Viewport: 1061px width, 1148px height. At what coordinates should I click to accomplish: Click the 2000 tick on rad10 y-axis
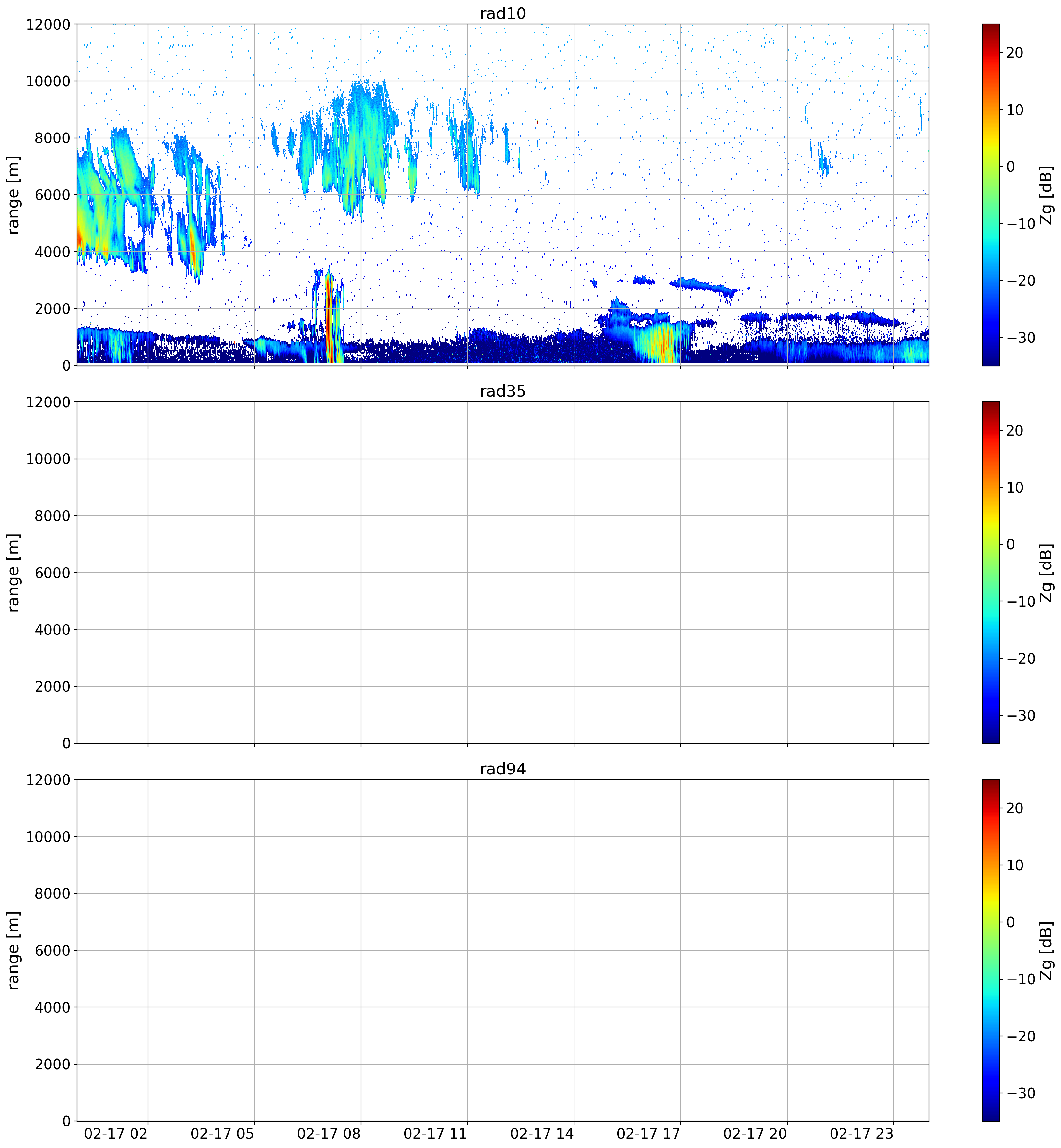(52, 308)
